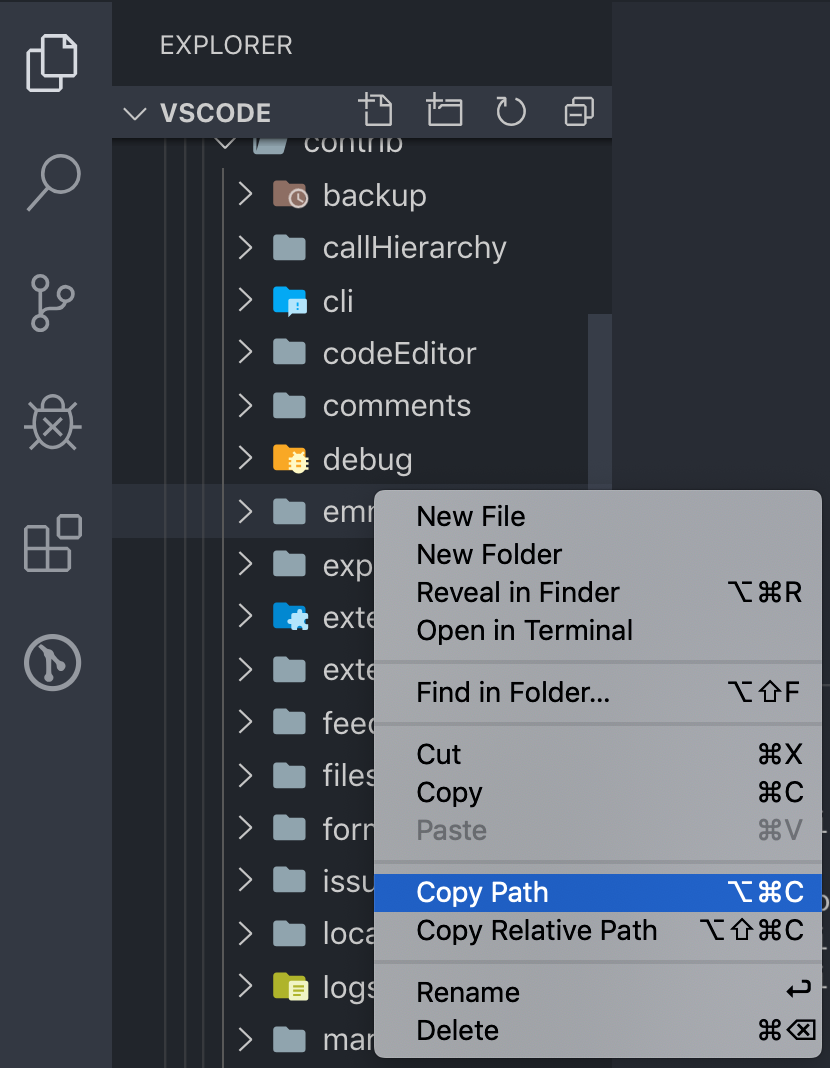The image size is (830, 1068).
Task: Expand the backup folder chevron
Action: [x=246, y=194]
